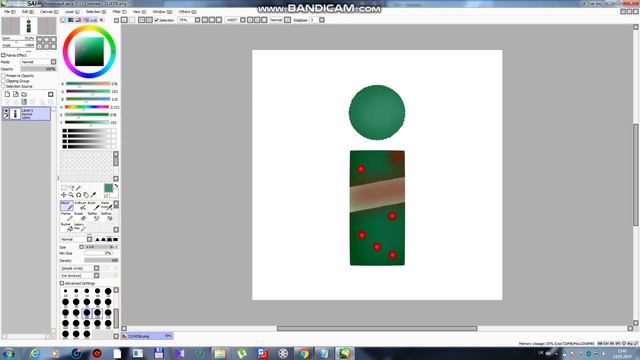
Task: Select the SelPen selection pen tool
Action: [x=93, y=216]
